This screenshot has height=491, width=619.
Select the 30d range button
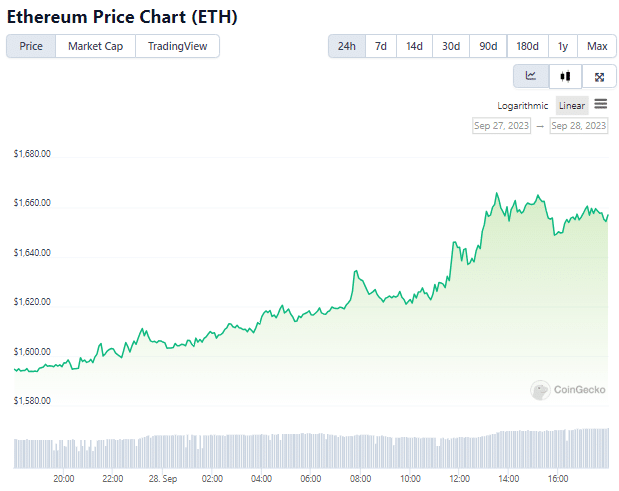coord(451,47)
